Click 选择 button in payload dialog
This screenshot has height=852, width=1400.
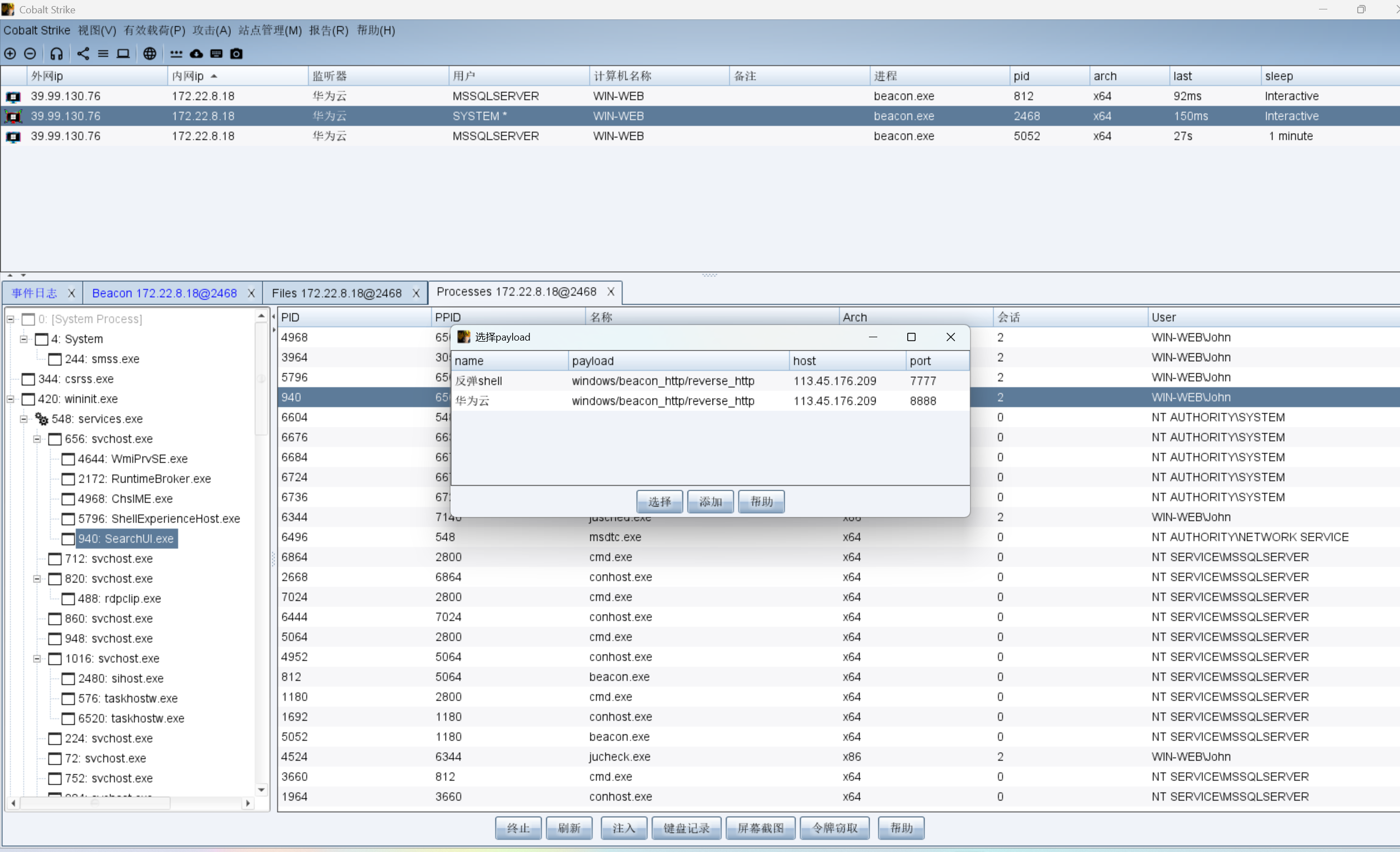coord(660,501)
